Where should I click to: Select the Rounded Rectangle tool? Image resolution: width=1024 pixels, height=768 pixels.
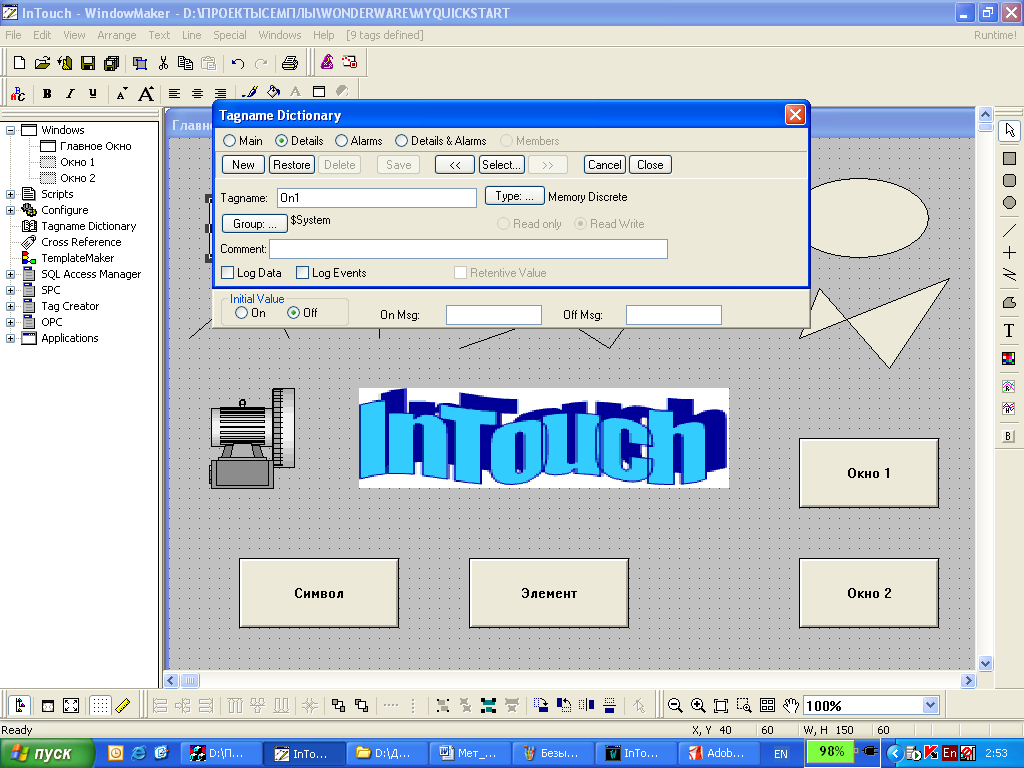pos(1010,180)
